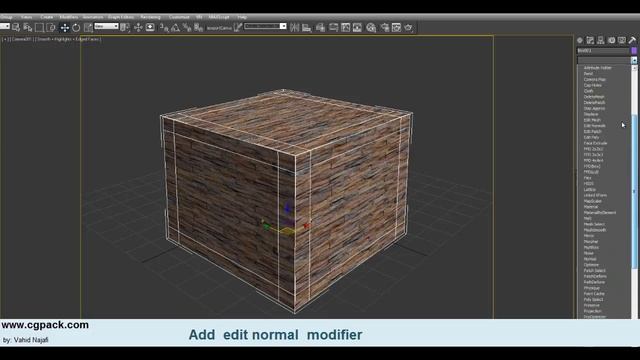Switch to Utilities hammer tab
Image resolution: width=640 pixels, height=360 pixels.
click(632, 40)
